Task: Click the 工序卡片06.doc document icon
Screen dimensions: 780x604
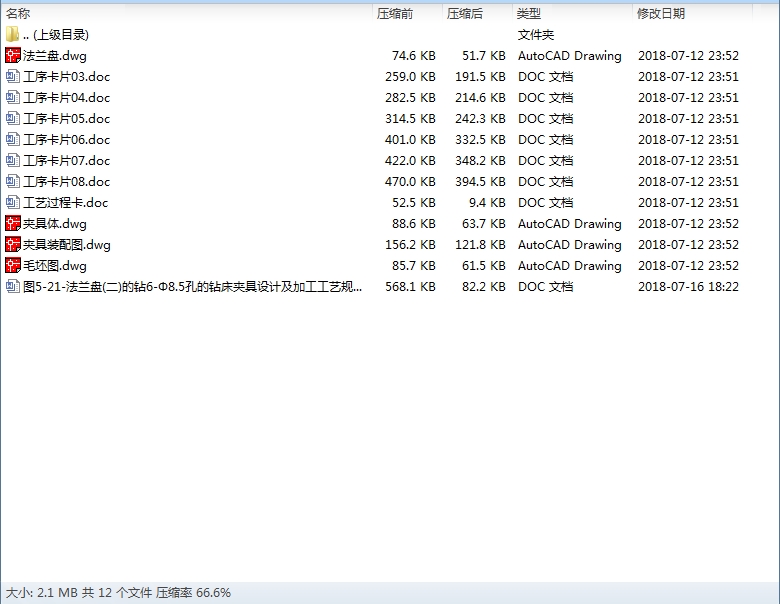Action: [x=13, y=139]
